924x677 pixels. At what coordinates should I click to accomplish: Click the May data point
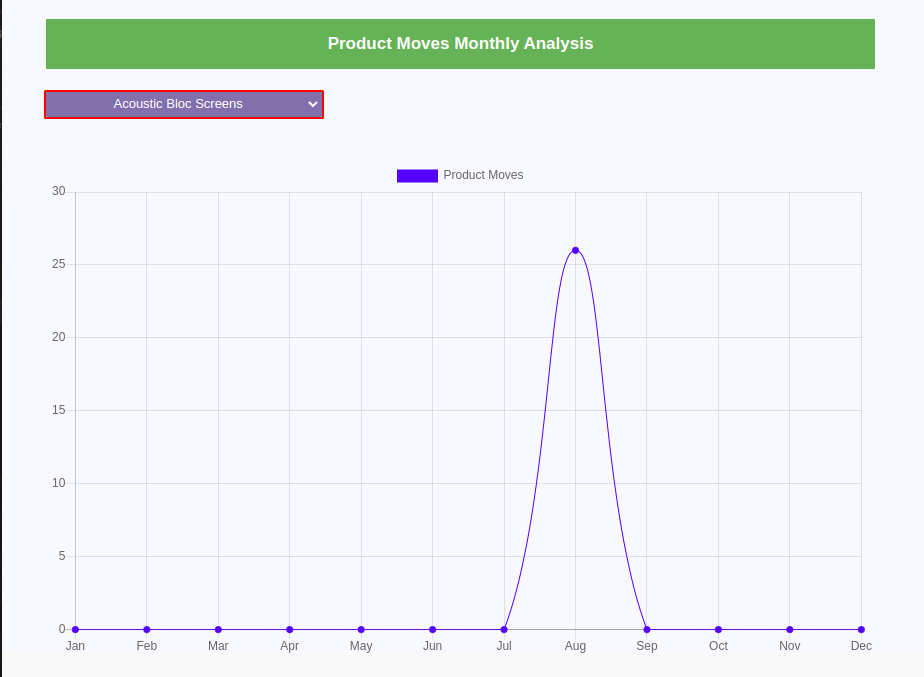(361, 629)
